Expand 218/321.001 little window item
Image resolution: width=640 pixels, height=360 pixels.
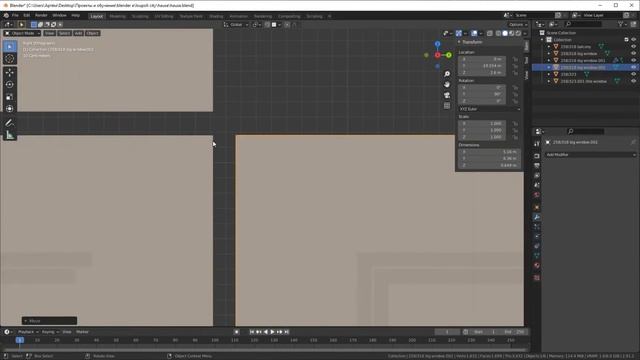tap(549, 81)
